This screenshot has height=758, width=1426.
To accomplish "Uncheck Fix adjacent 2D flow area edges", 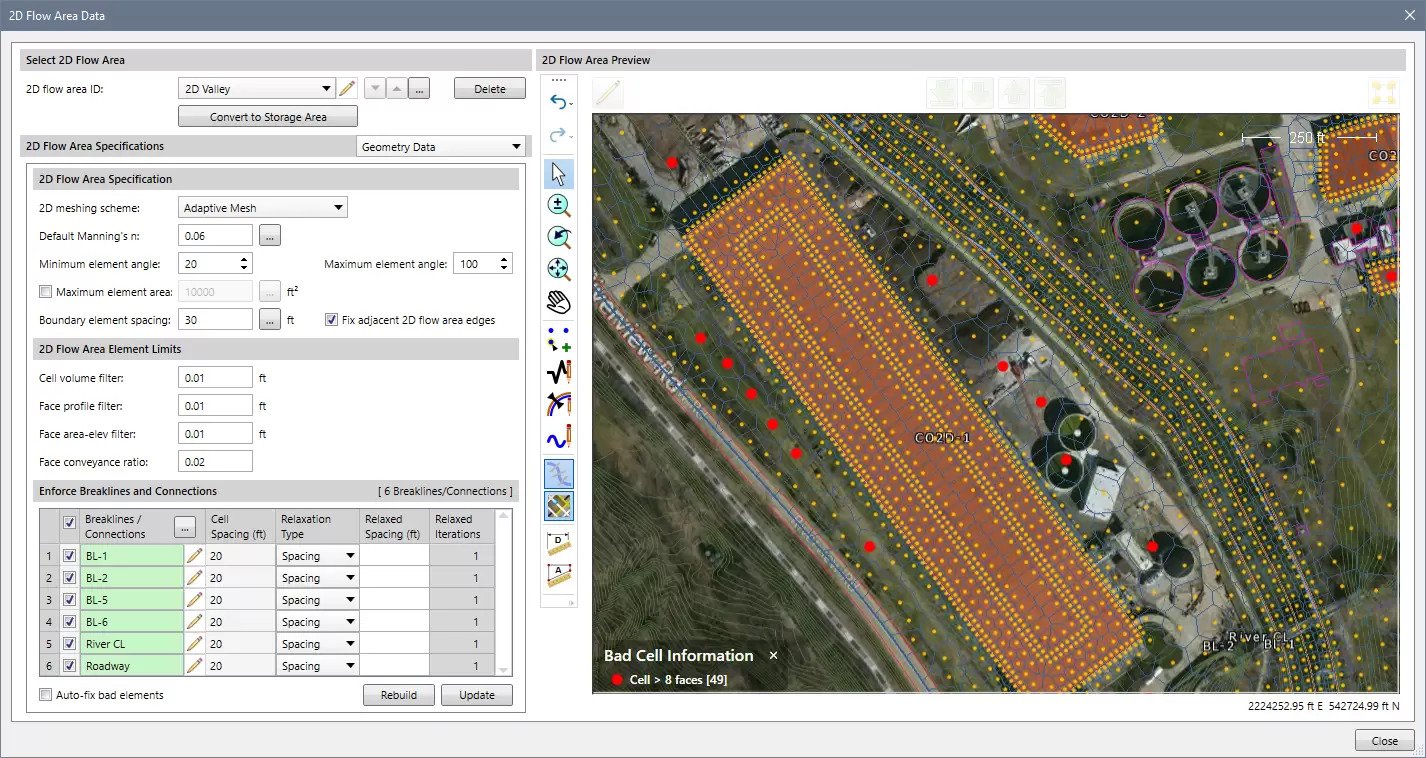I will click(x=332, y=320).
